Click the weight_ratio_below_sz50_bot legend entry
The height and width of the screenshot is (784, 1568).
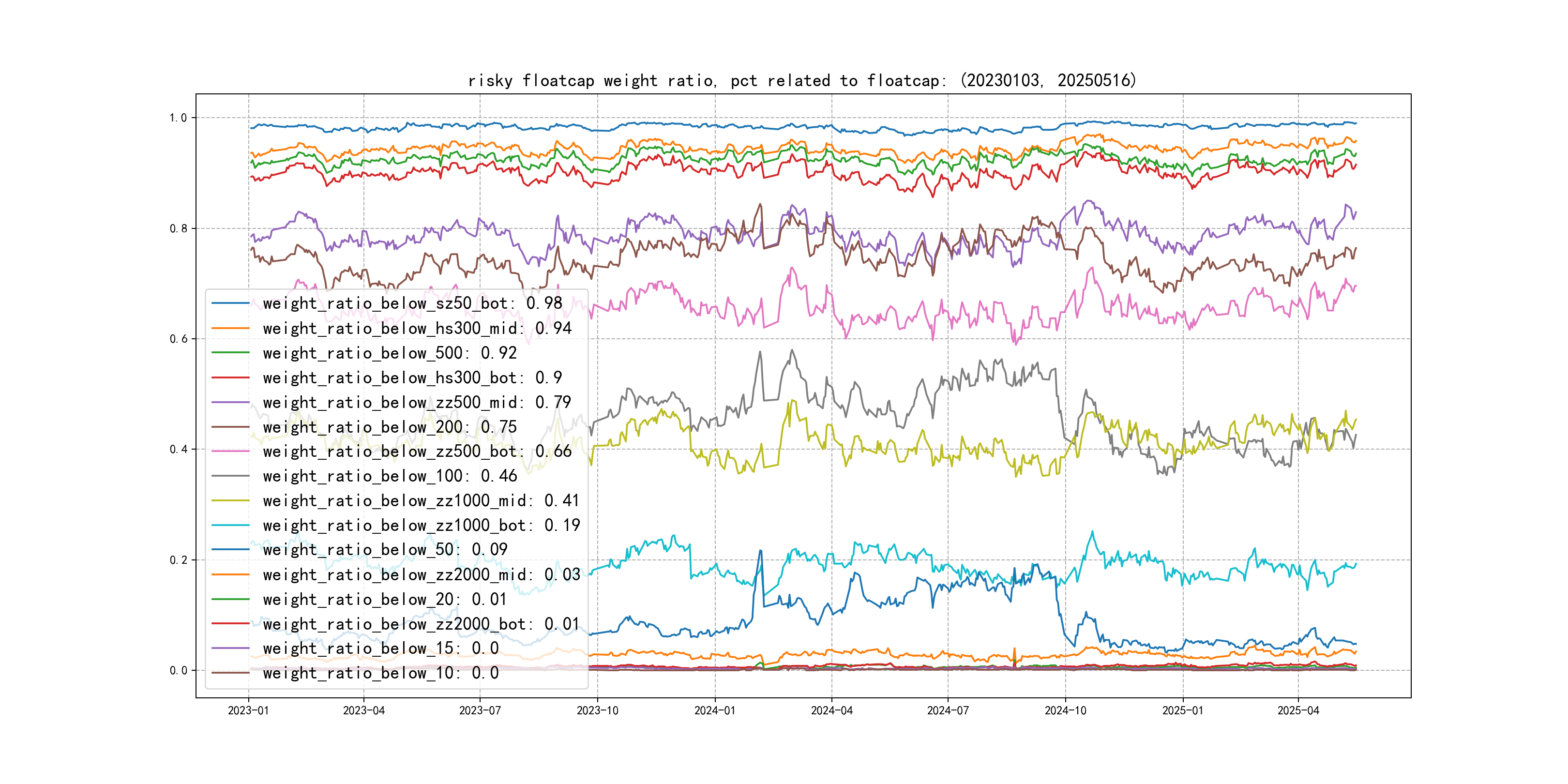tap(412, 303)
